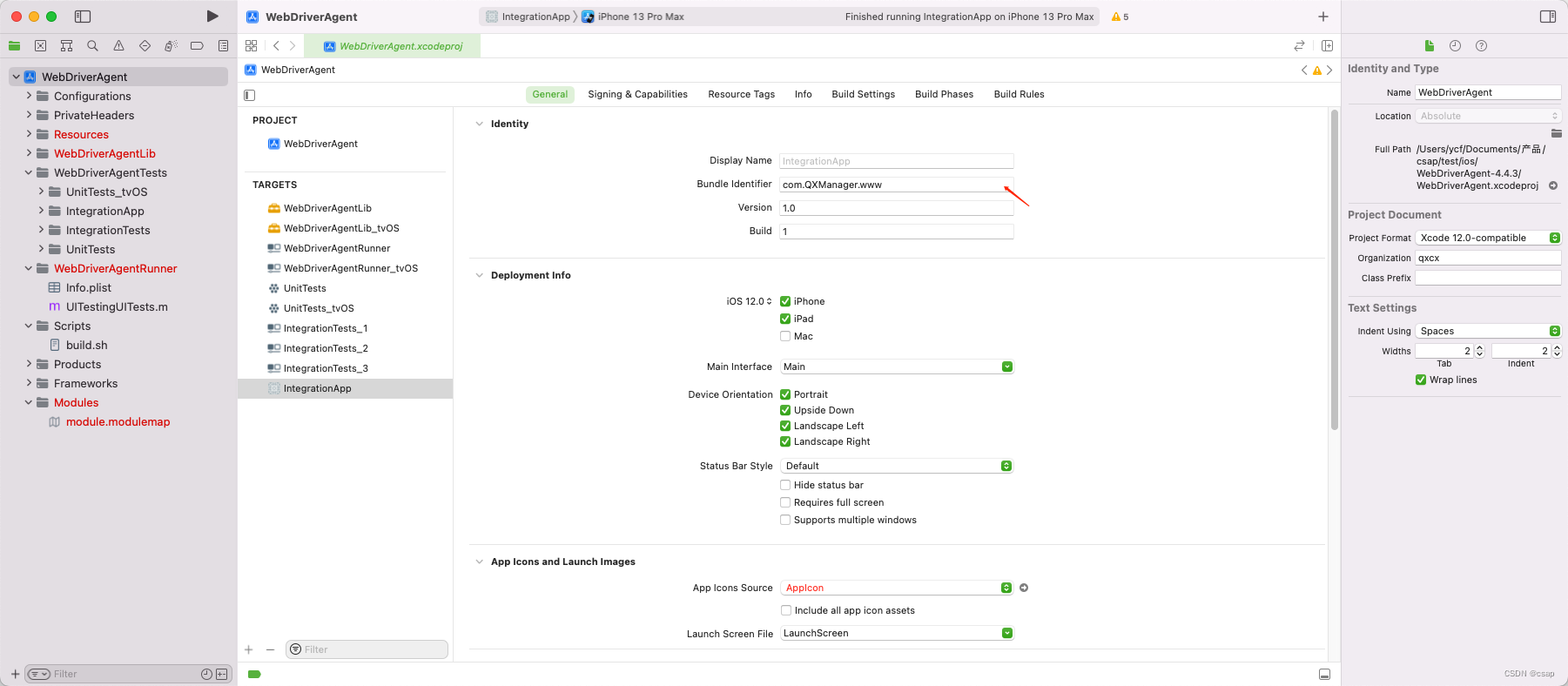Go forward in editor history
Image resolution: width=1568 pixels, height=686 pixels.
(x=293, y=45)
